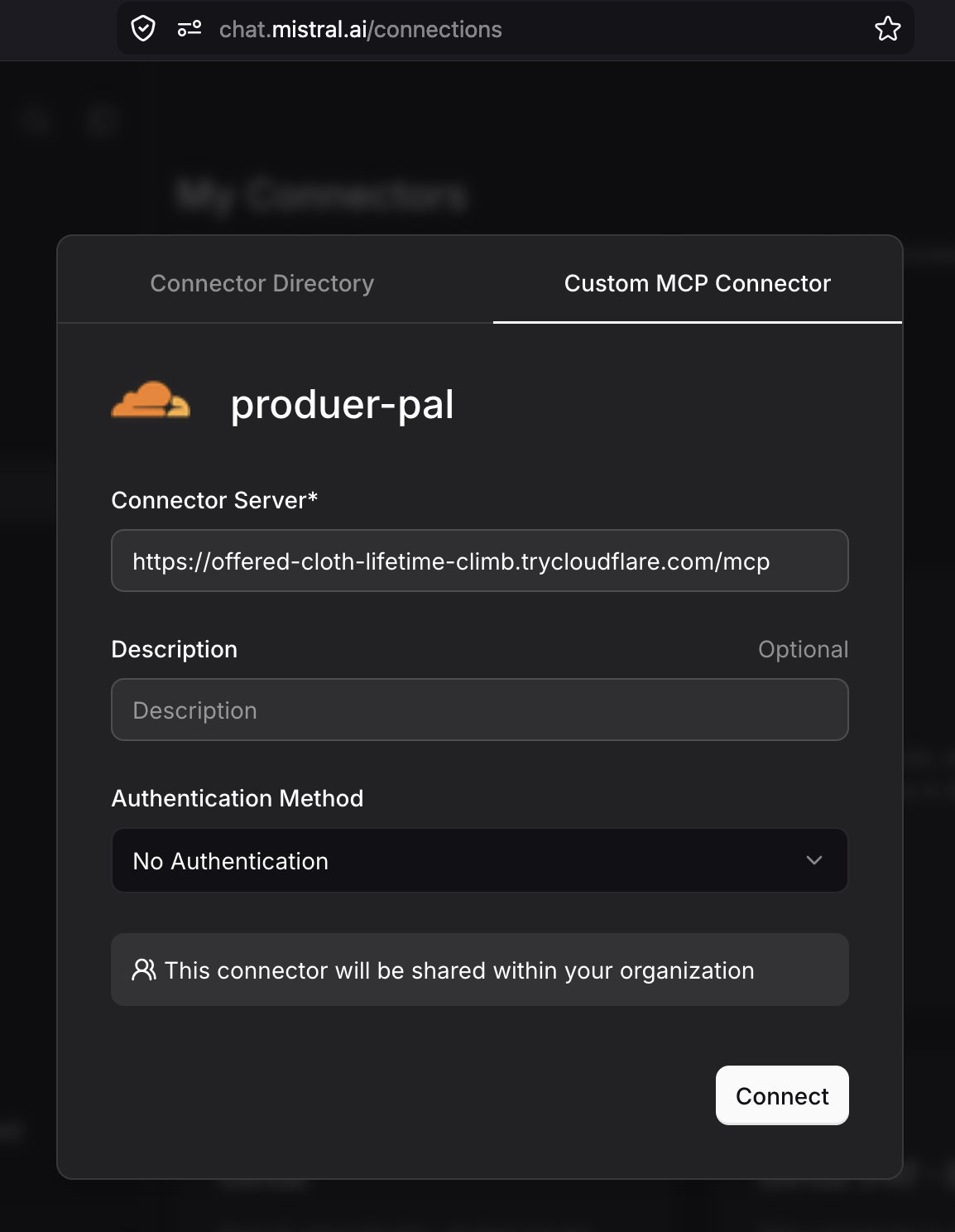Bookmark this page using the star icon
The height and width of the screenshot is (1232, 955).
(x=888, y=28)
